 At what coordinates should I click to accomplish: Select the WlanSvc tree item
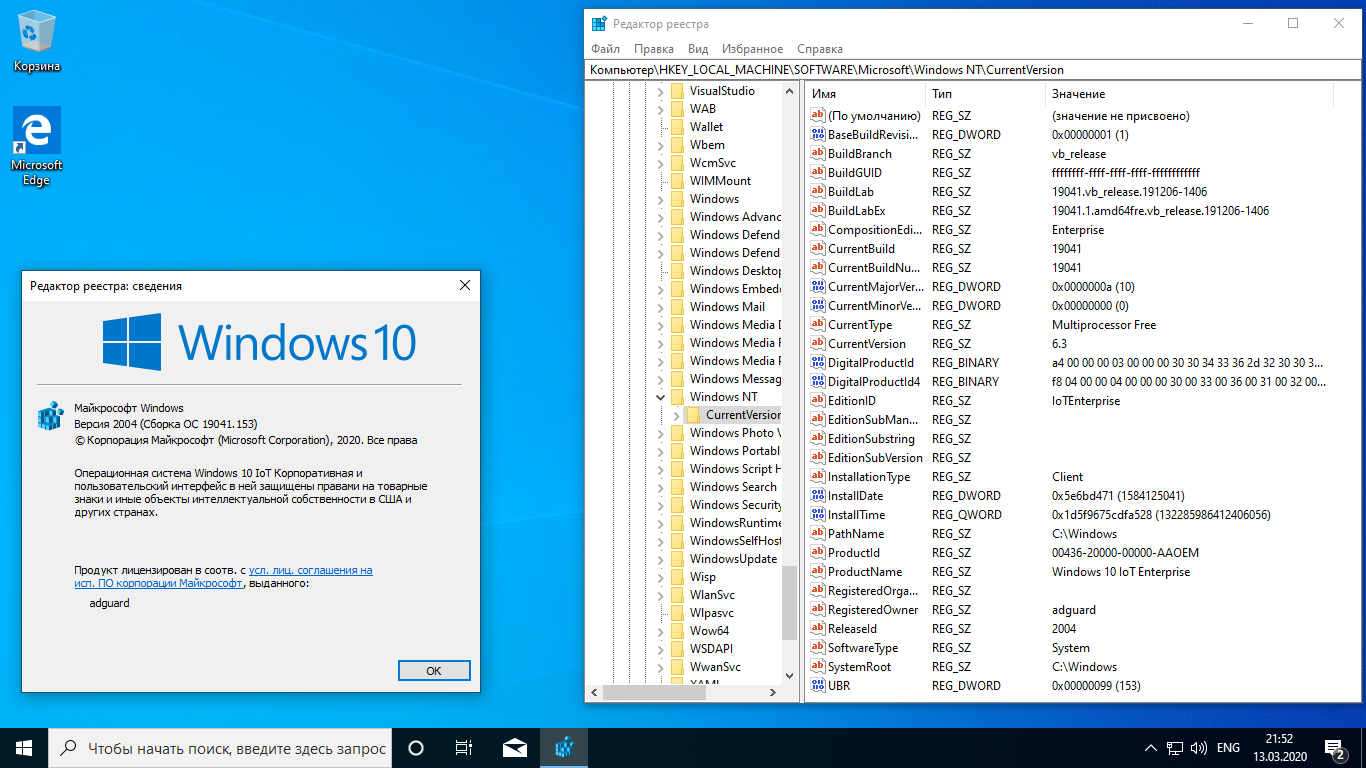click(x=712, y=595)
